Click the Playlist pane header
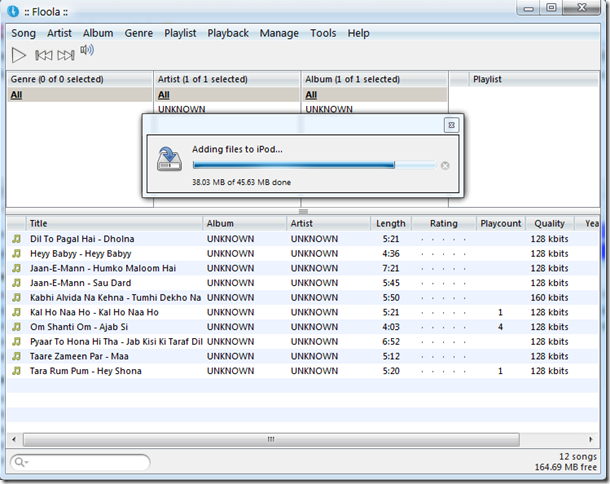Image resolution: width=610 pixels, height=484 pixels. [533, 79]
